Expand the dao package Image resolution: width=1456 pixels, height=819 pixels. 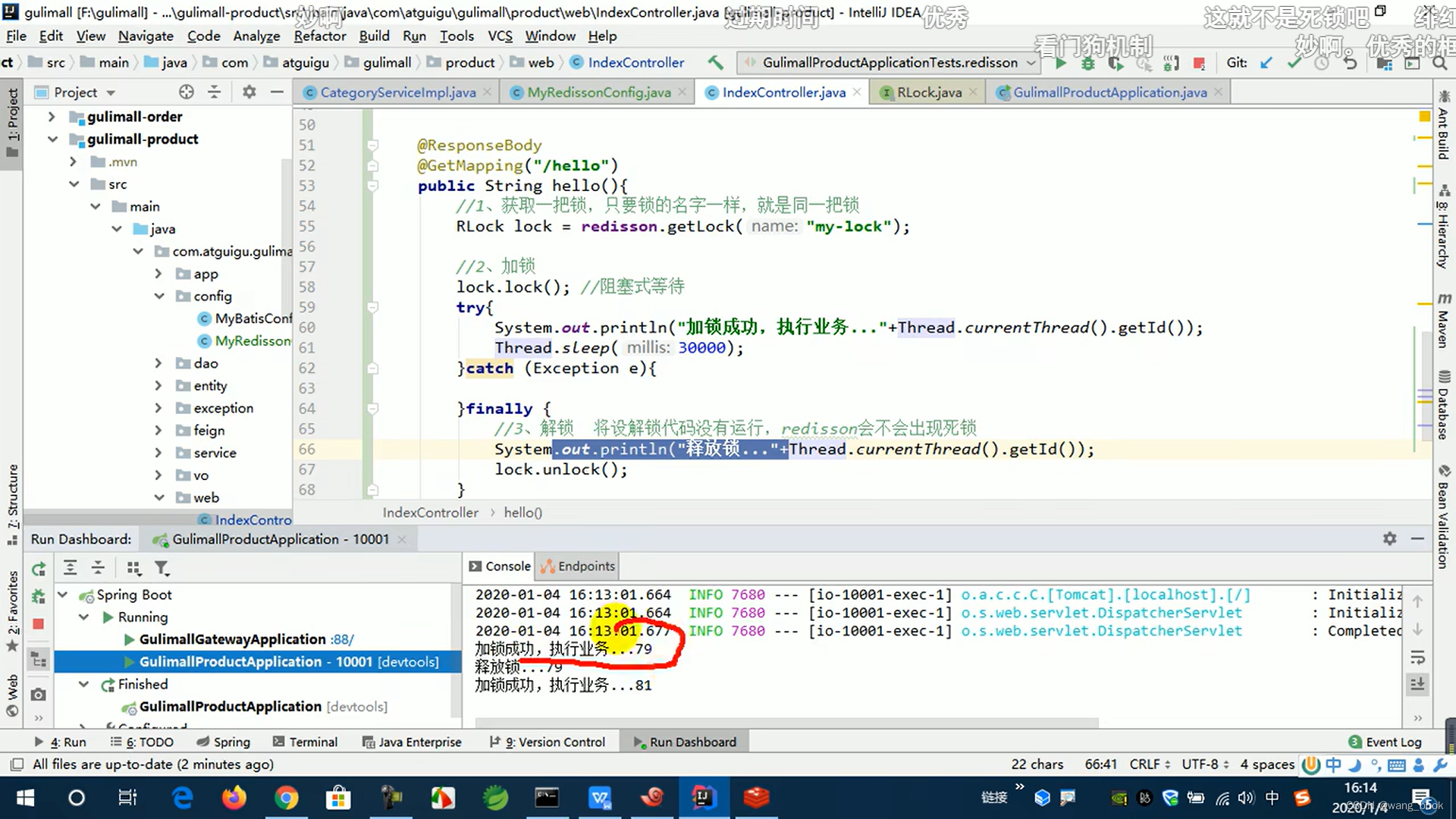point(158,363)
